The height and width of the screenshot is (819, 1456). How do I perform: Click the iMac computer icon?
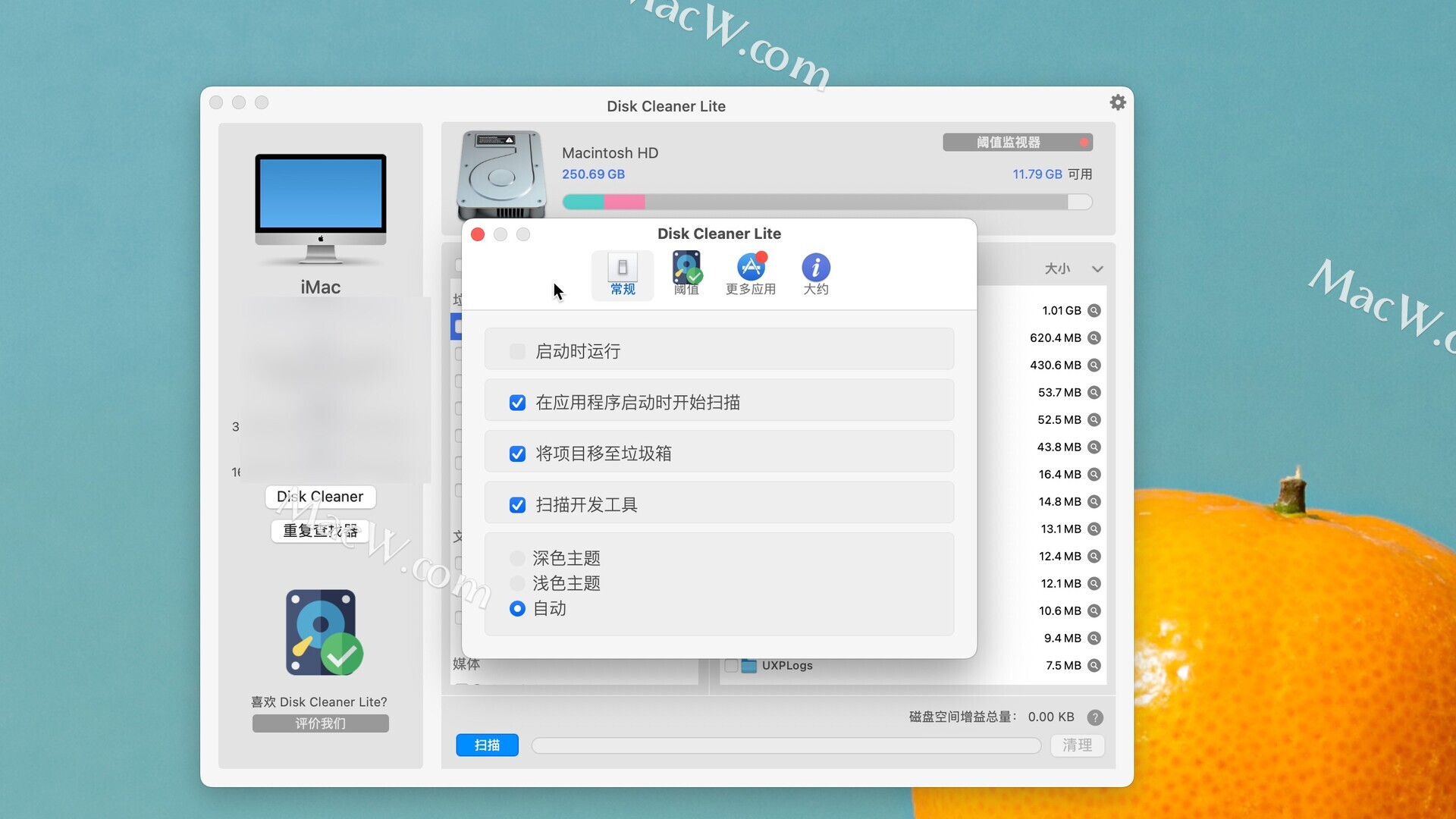coord(321,209)
